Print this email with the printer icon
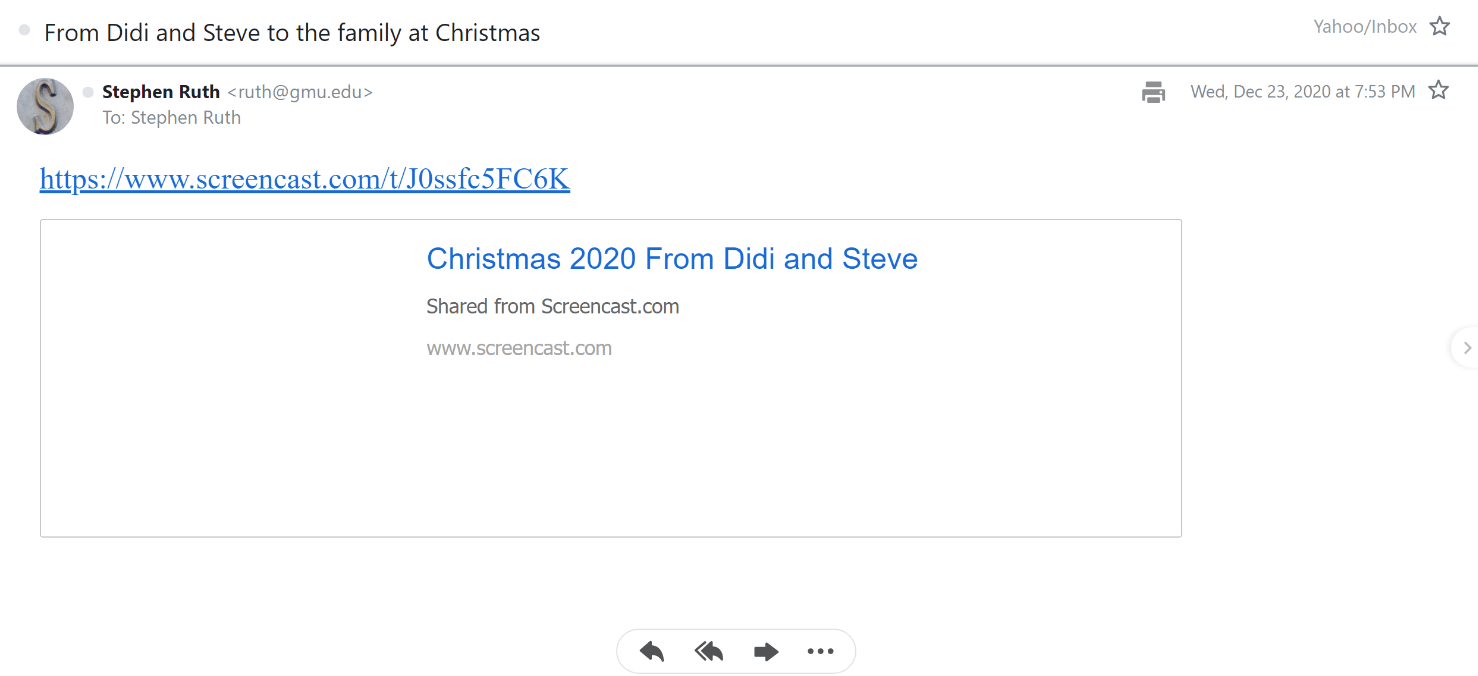This screenshot has height=676, width=1478. (1154, 92)
